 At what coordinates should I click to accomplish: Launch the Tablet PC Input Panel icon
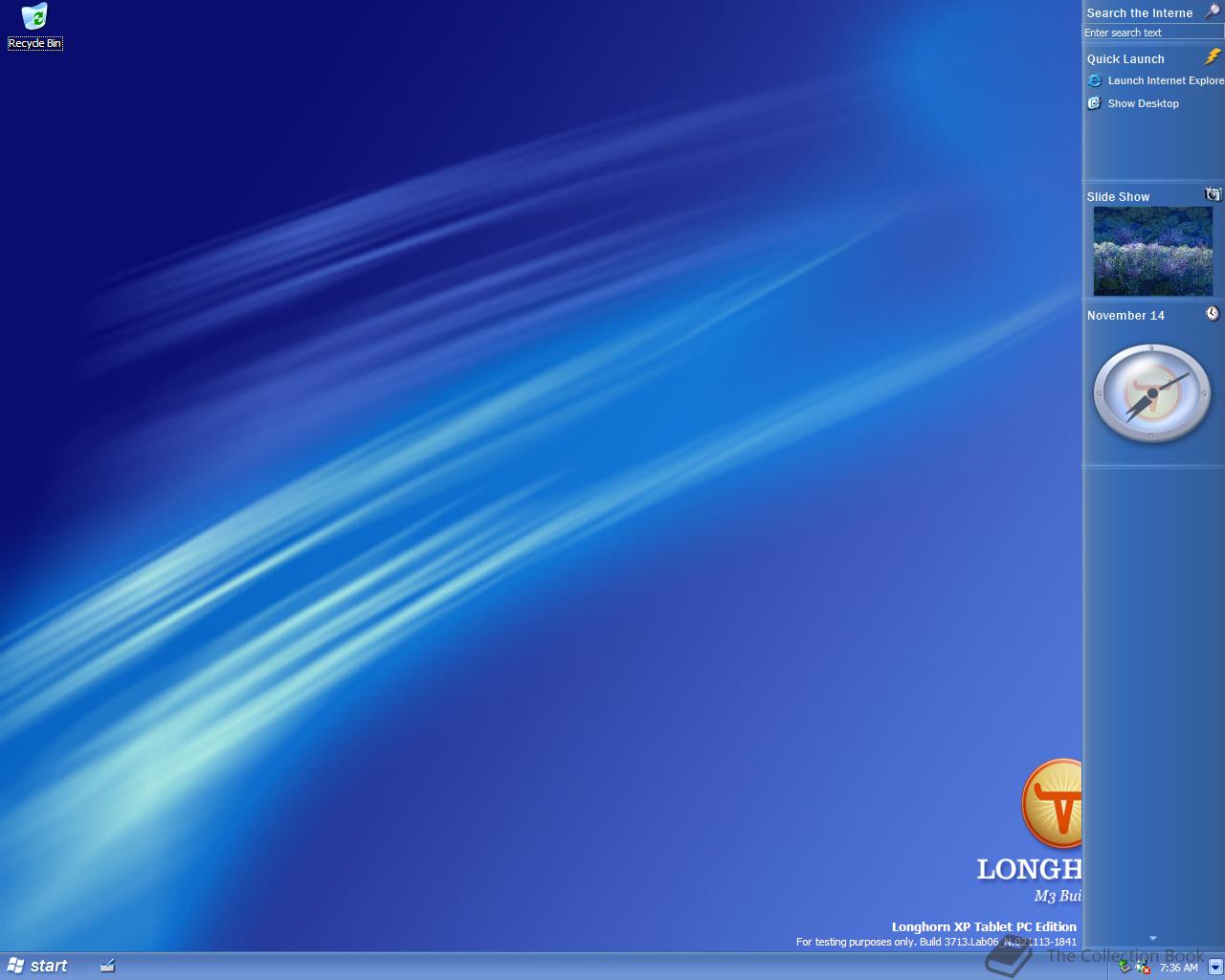(107, 966)
